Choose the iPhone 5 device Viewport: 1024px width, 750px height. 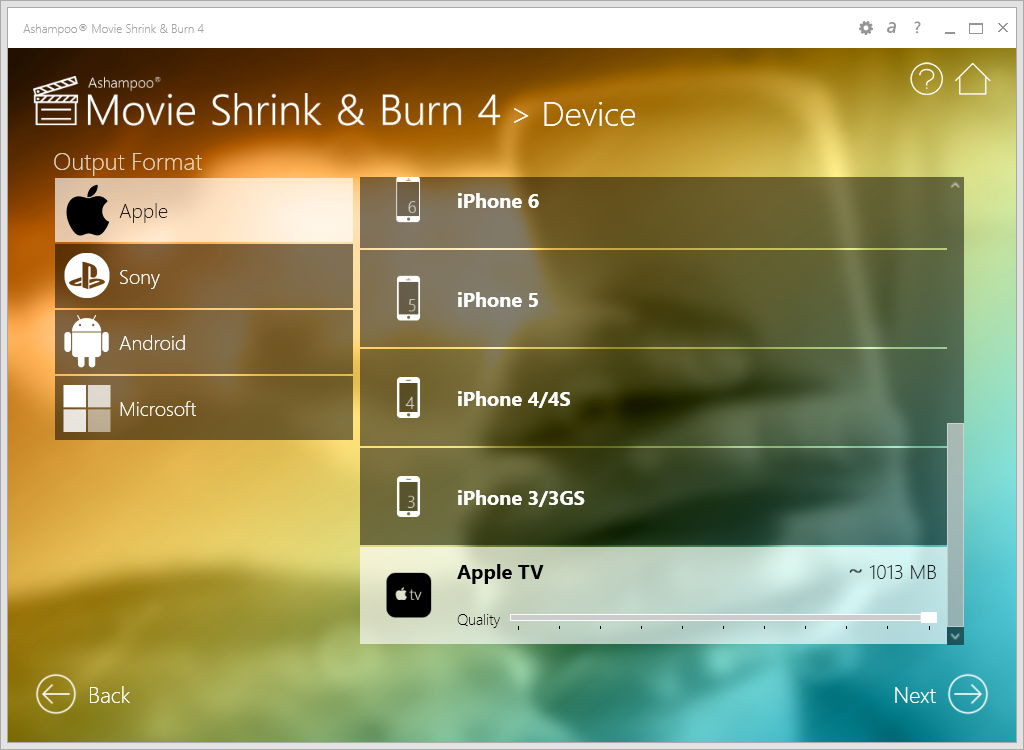coord(653,299)
